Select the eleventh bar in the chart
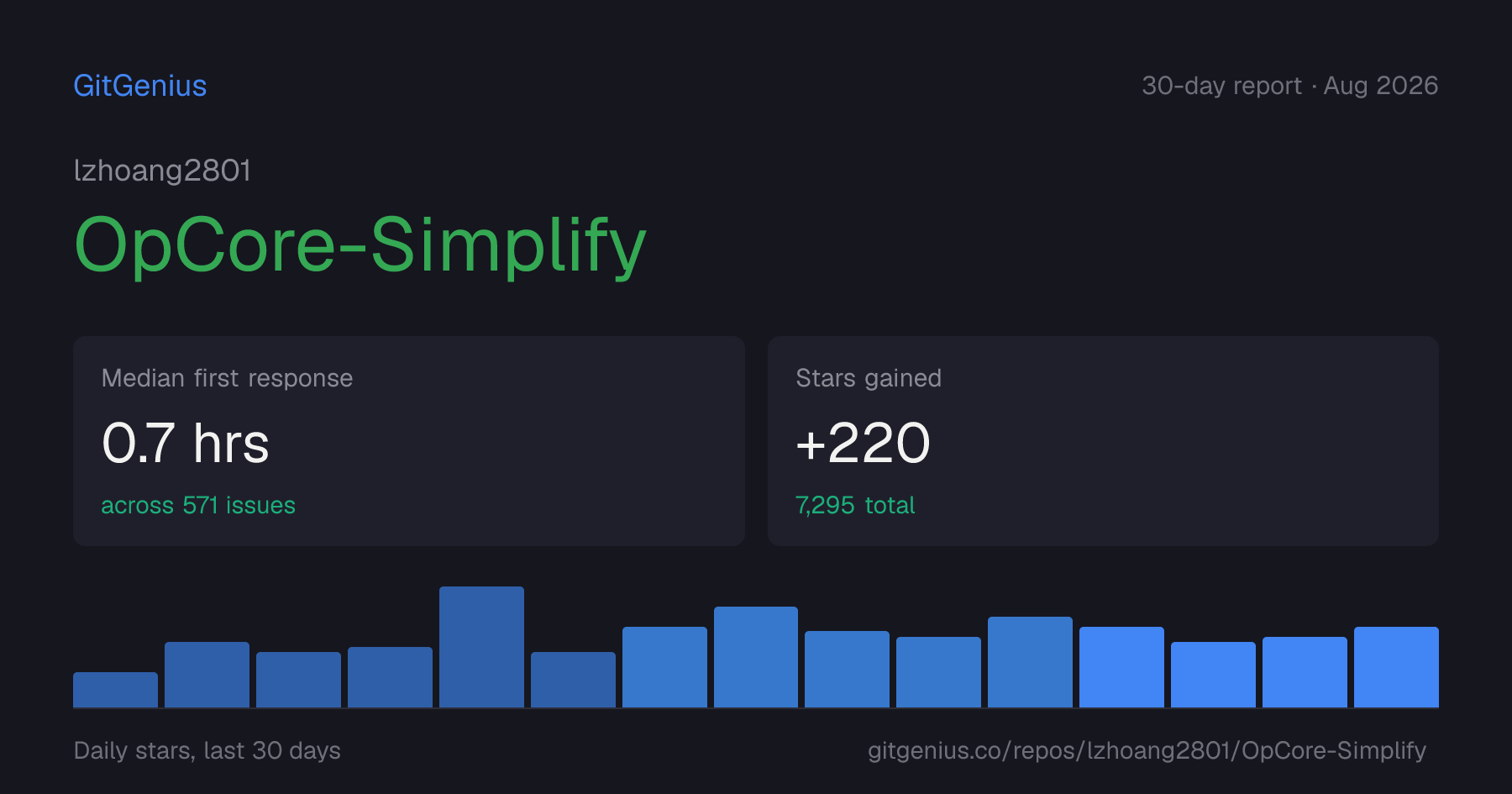 (1030, 662)
